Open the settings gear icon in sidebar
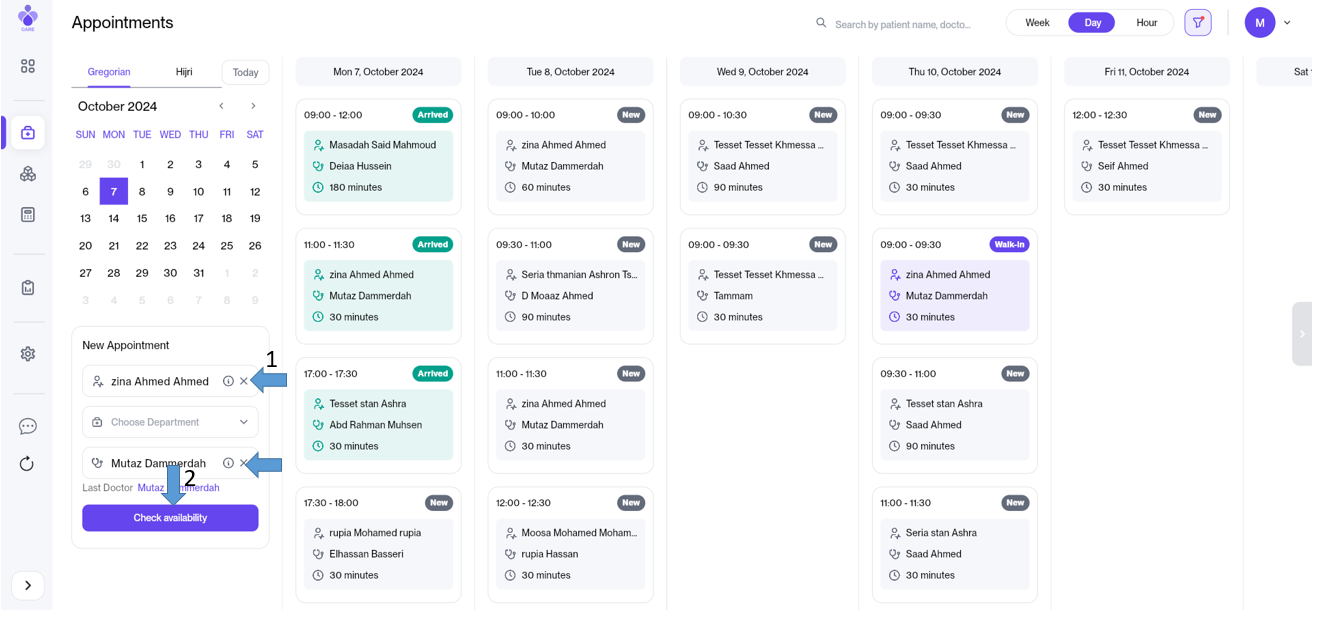This screenshot has height=640, width=1324. tap(28, 354)
